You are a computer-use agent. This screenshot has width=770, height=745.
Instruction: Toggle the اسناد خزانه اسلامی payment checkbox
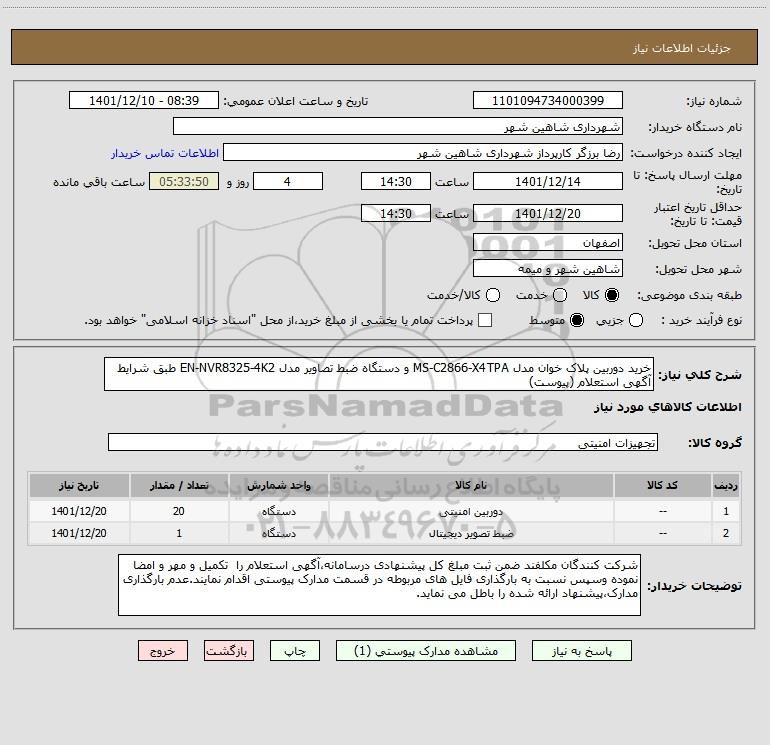(485, 320)
